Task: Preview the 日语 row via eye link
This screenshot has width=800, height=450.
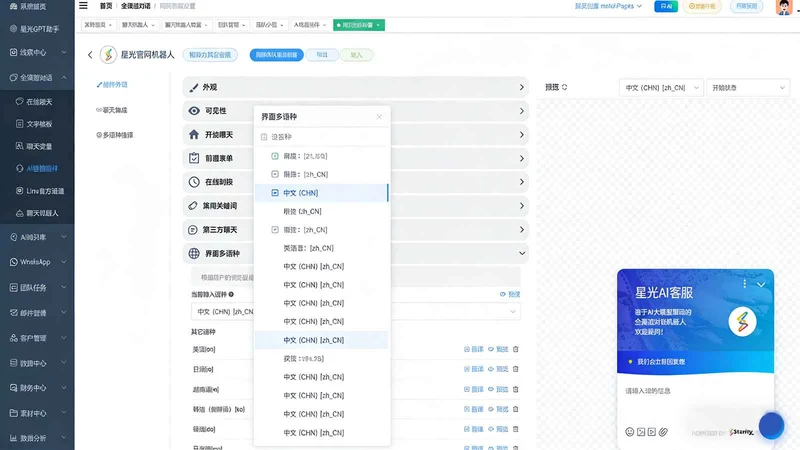Action: 498,369
